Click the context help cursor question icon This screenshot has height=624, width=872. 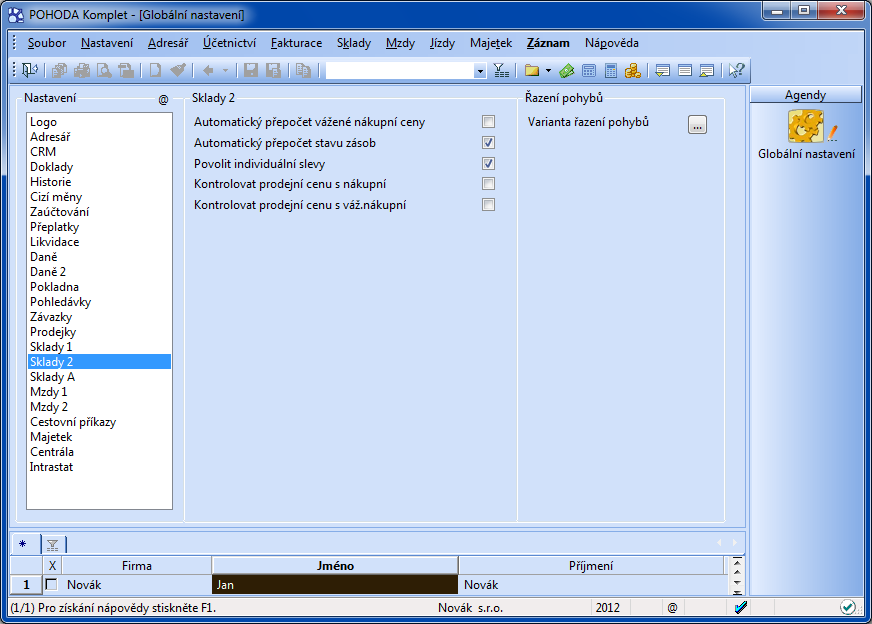point(736,70)
